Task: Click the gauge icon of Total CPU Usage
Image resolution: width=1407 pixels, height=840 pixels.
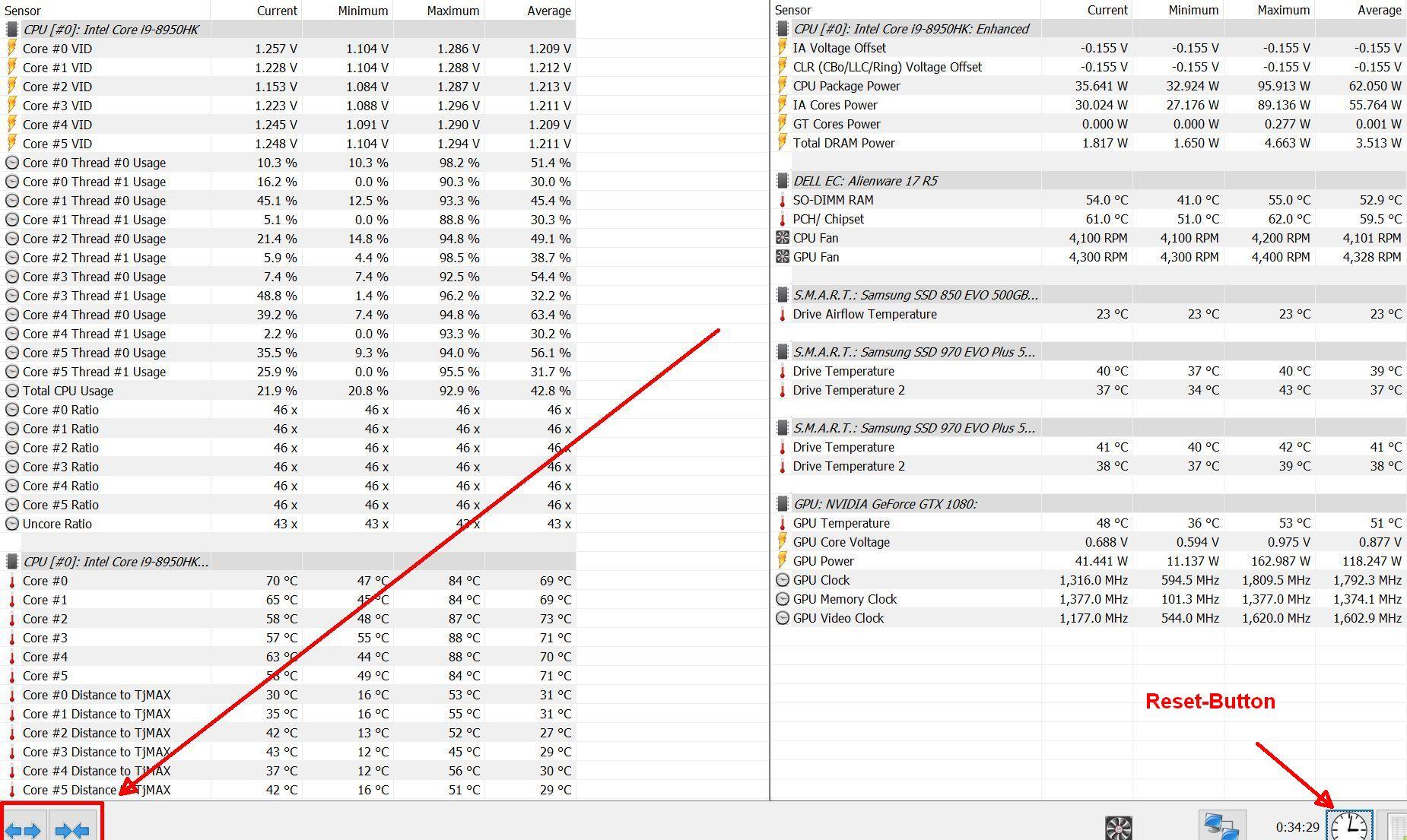Action: [11, 391]
